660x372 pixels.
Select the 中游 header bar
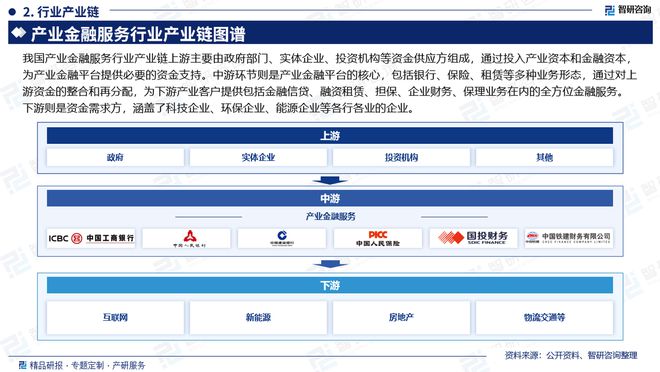pos(330,198)
